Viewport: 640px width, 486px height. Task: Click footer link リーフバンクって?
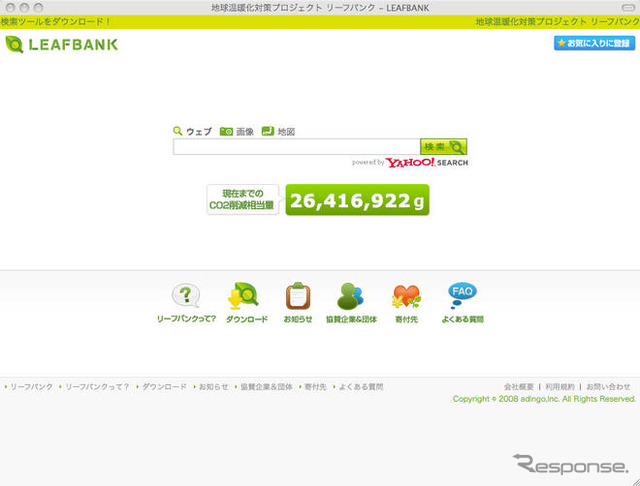(x=97, y=386)
